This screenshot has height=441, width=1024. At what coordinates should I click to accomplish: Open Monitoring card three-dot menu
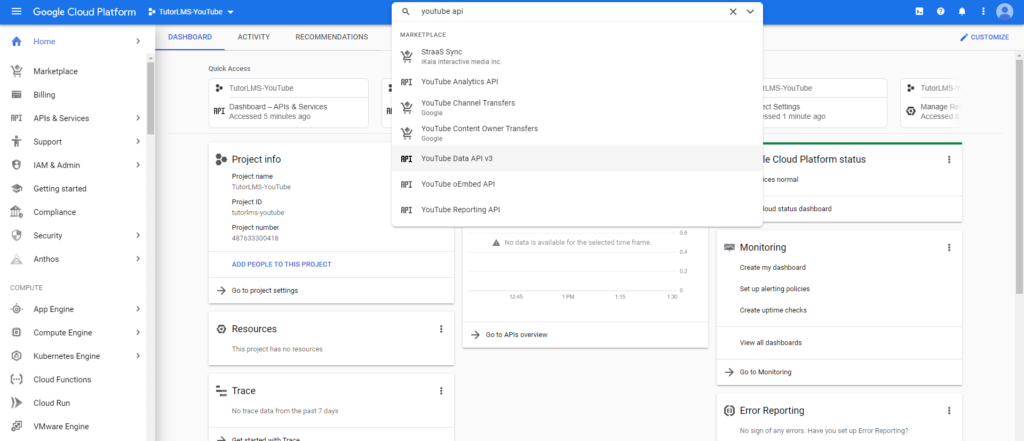[949, 248]
